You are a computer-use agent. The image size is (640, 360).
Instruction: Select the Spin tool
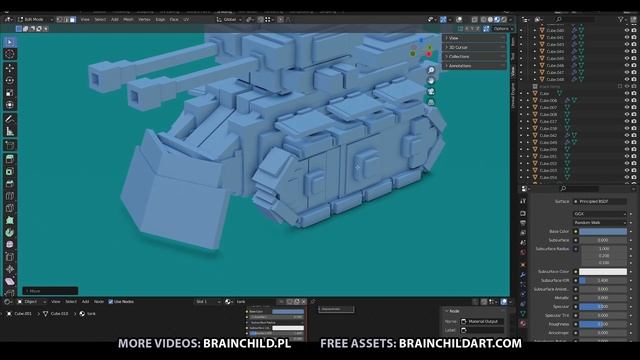10,233
